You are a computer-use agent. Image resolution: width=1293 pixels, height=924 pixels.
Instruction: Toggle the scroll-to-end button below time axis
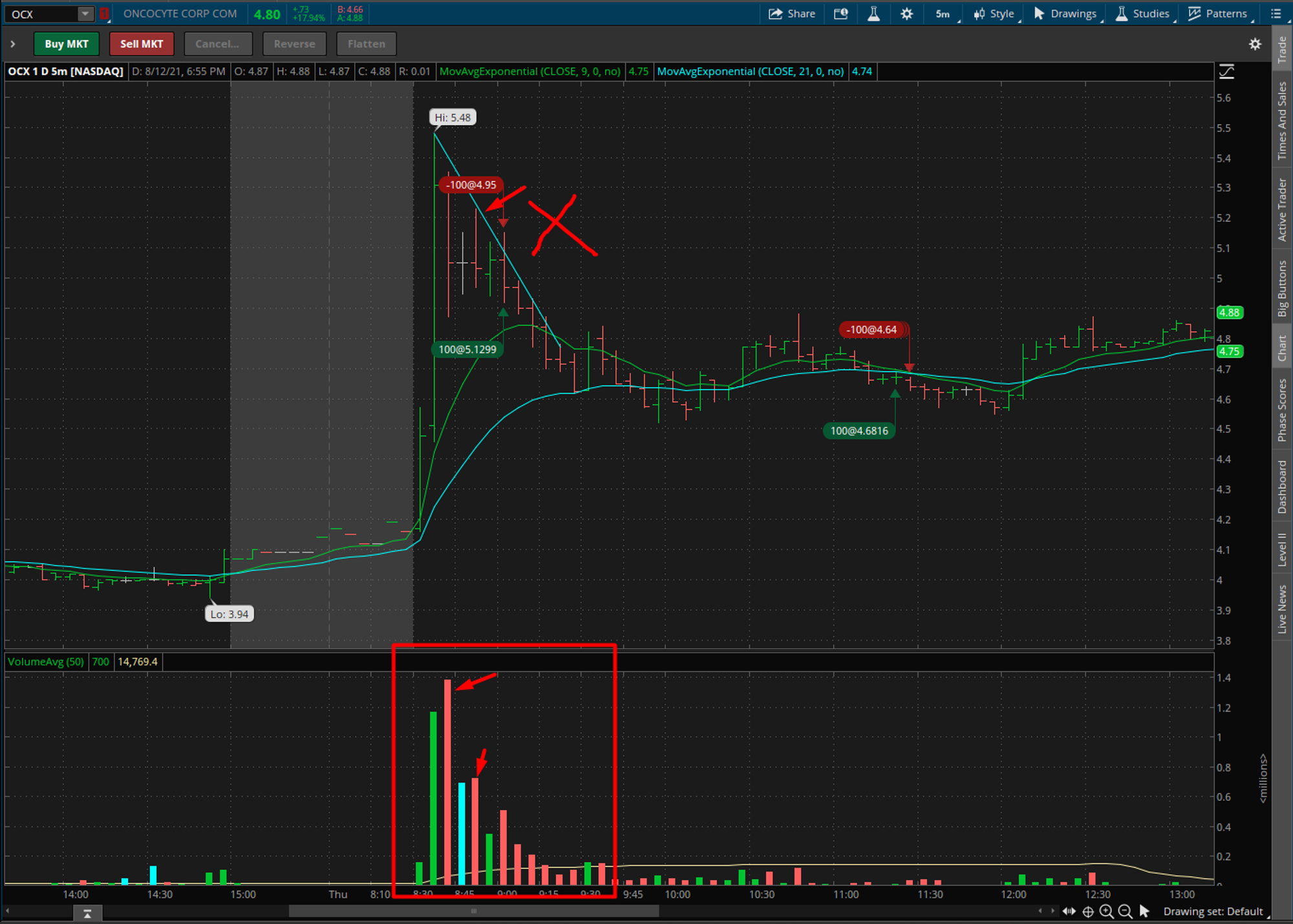[x=87, y=912]
